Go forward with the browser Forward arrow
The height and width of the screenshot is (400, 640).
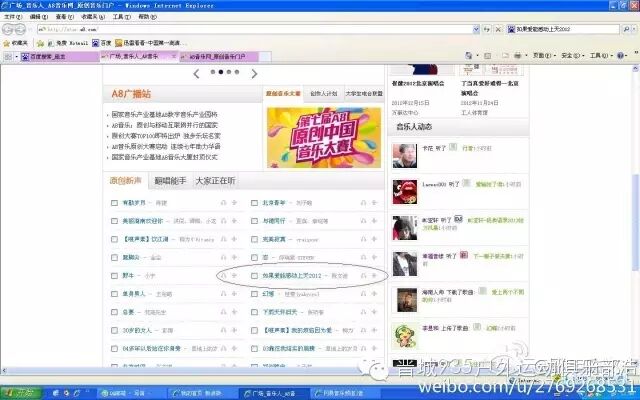point(20,29)
